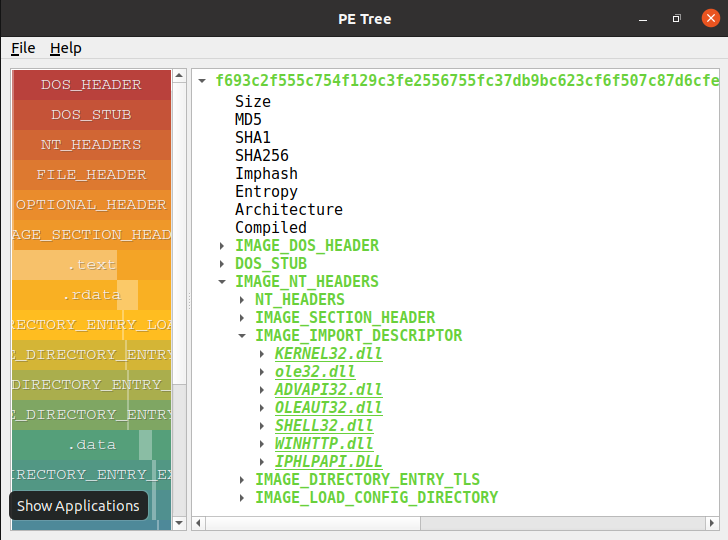Open the SHELL32.dll link
728x540 pixels.
(324, 426)
